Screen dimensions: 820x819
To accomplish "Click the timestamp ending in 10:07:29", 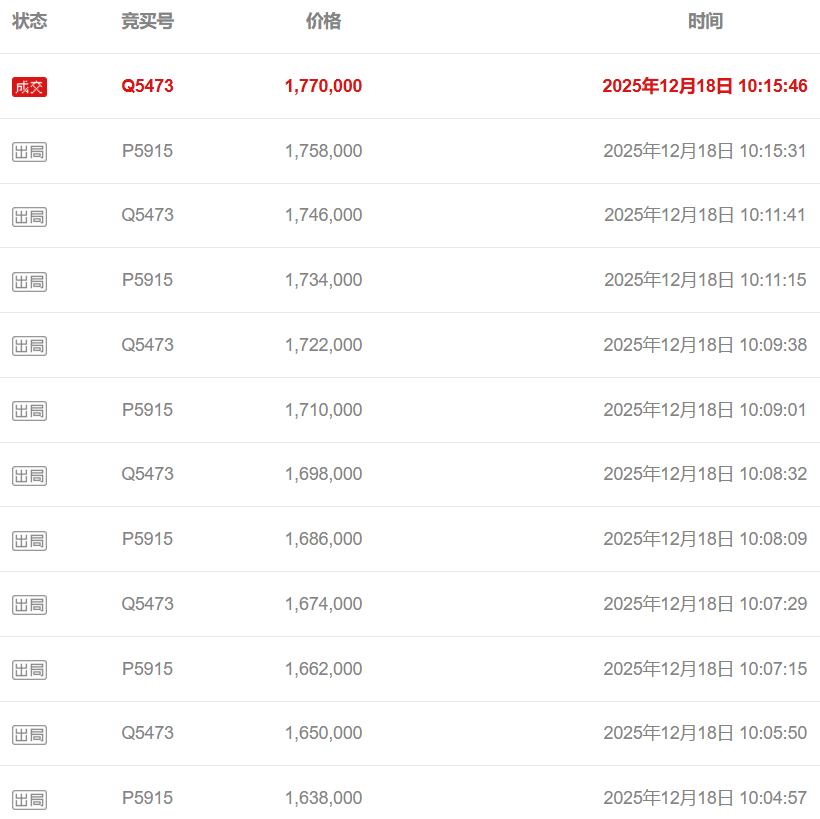I will point(704,604).
